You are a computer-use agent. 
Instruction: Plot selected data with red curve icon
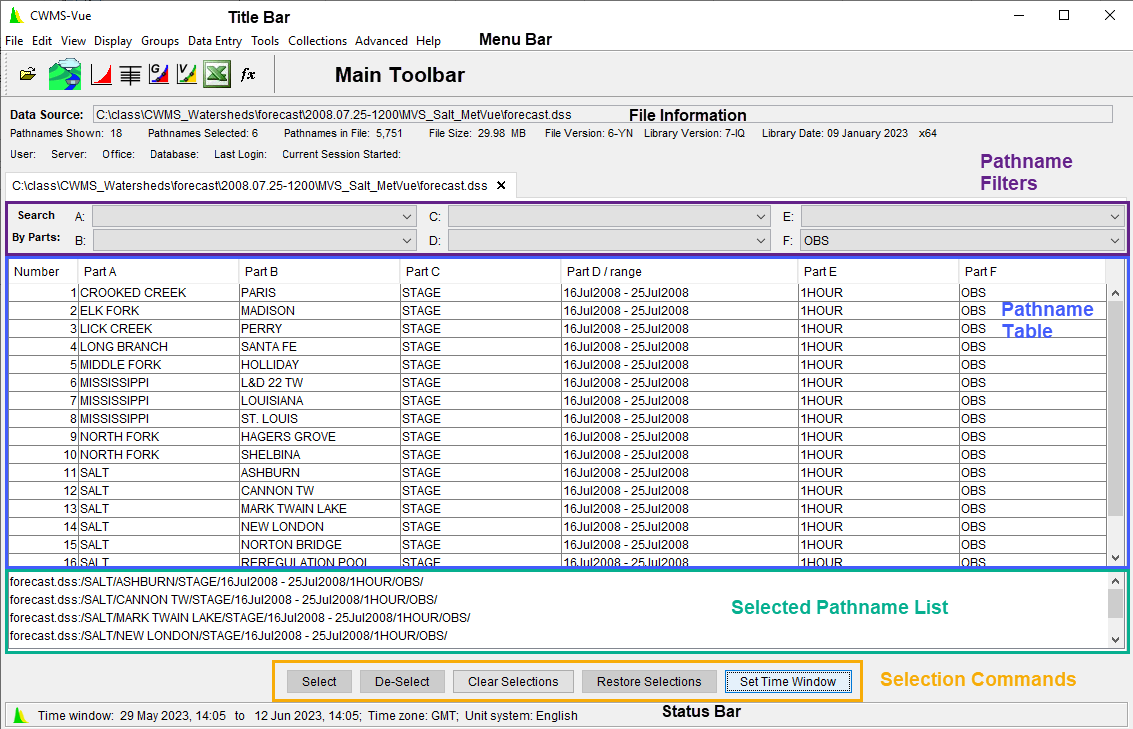point(101,74)
